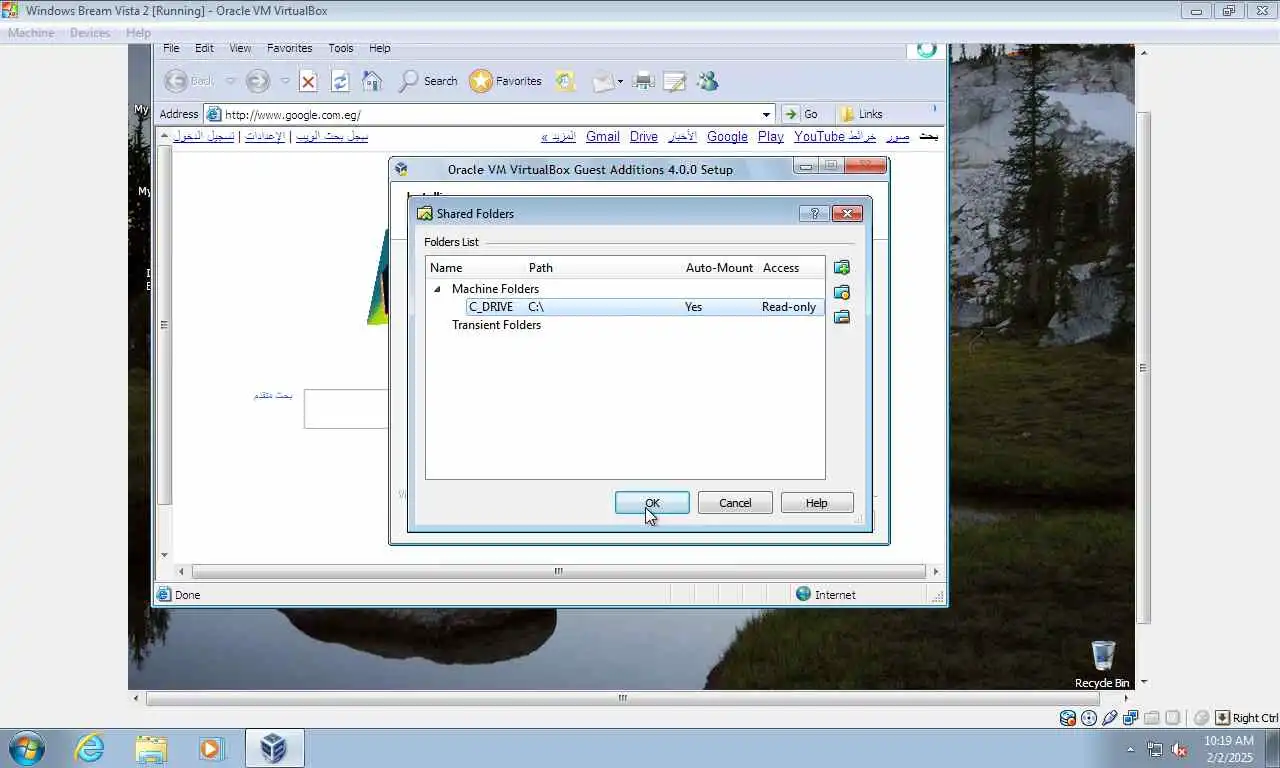This screenshot has height=768, width=1280.
Task: Click the Edit page icon in IE toolbar
Action: point(675,81)
